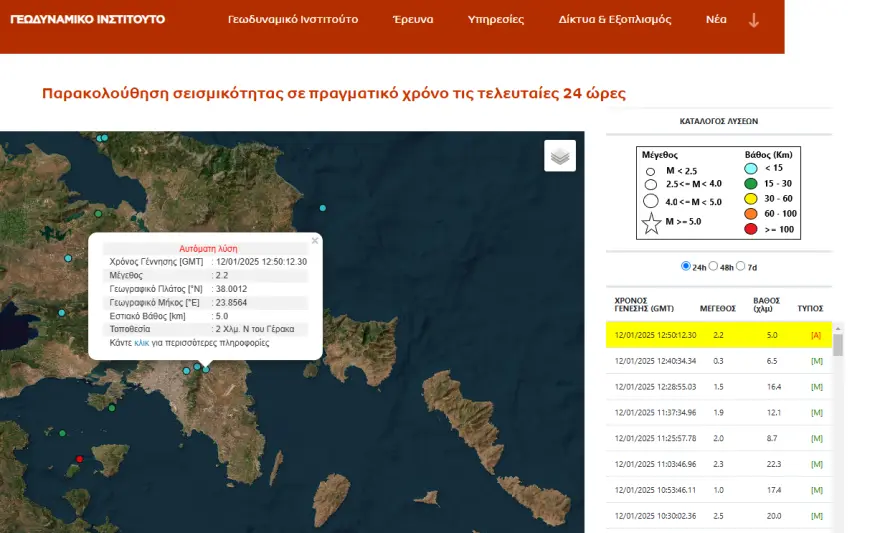Open the Έρευνα menu
The image size is (880, 533).
pos(412,20)
